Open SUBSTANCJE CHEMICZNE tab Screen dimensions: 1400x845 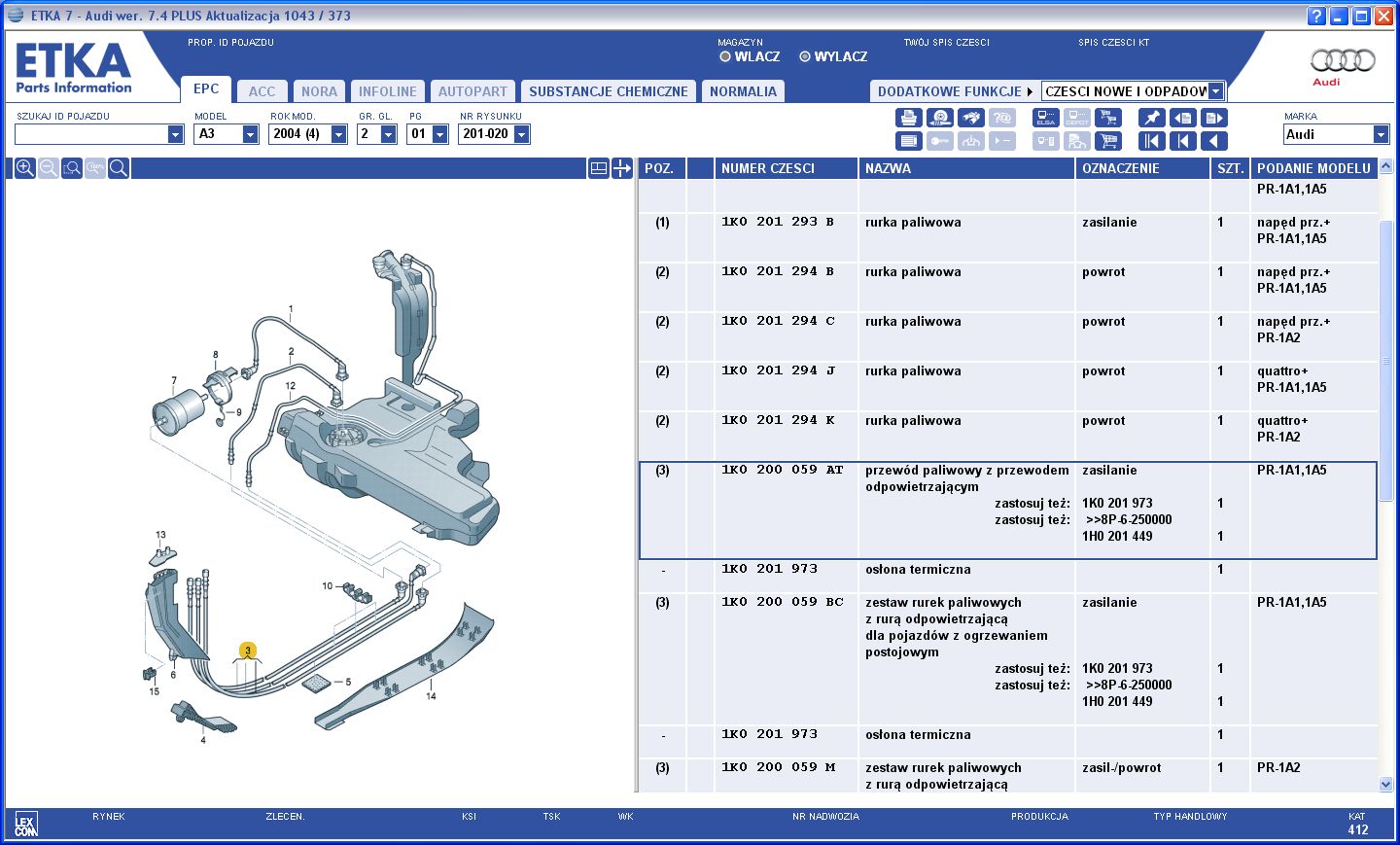coord(609,91)
